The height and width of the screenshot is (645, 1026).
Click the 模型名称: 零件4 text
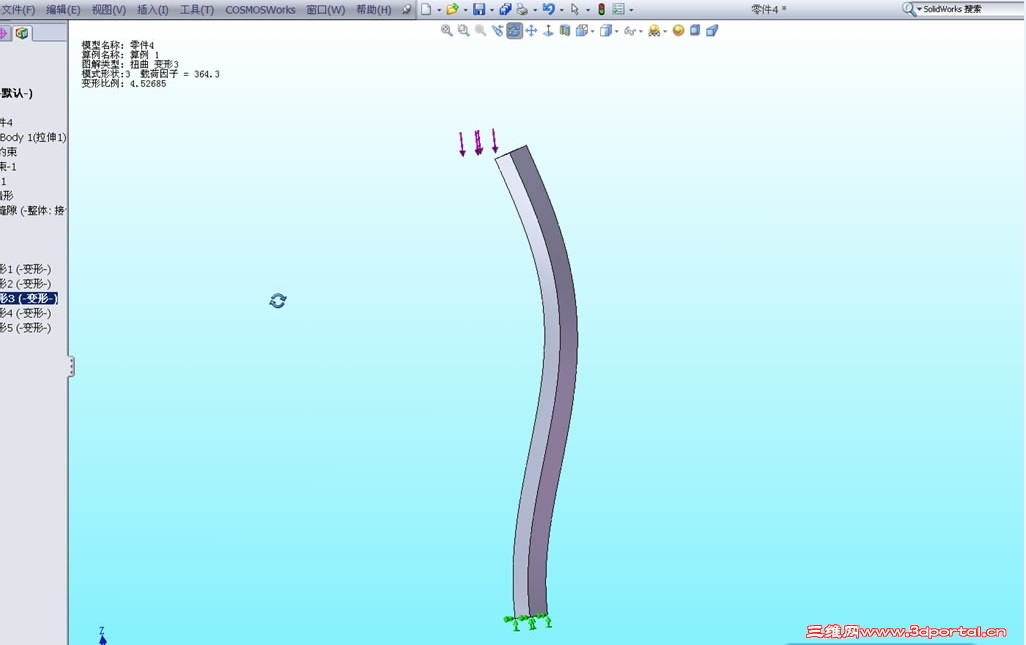coord(118,45)
